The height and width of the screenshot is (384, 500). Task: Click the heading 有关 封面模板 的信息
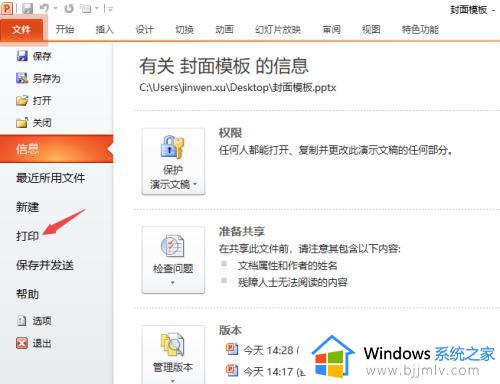tap(224, 66)
